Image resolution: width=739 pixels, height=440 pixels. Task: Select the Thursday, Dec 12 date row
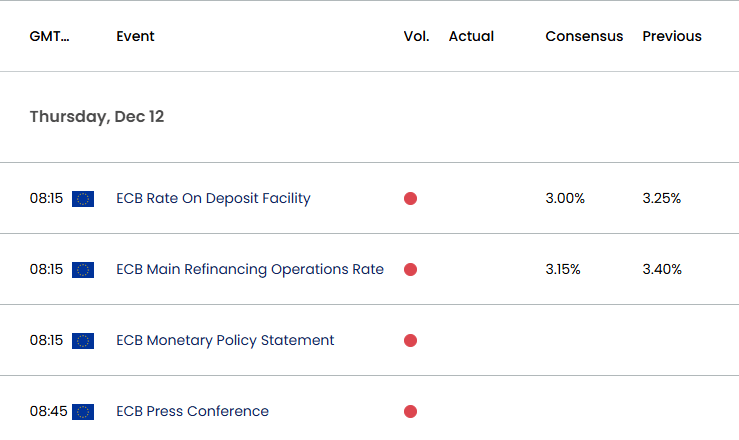click(370, 117)
